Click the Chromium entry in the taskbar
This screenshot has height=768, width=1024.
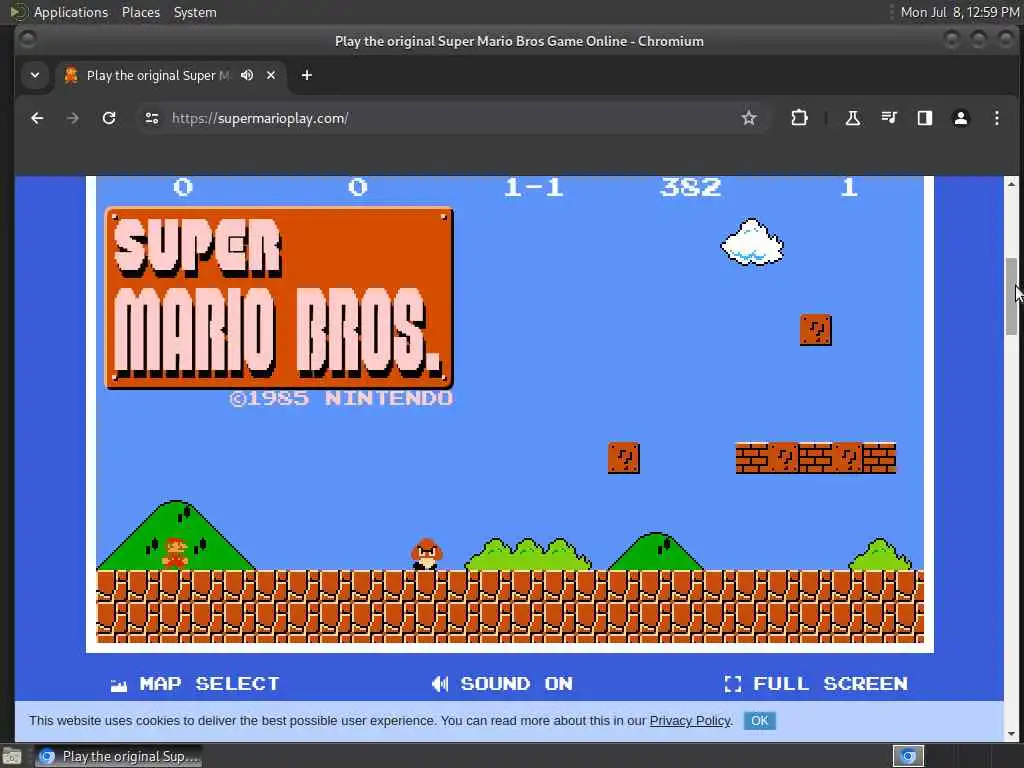(118, 756)
